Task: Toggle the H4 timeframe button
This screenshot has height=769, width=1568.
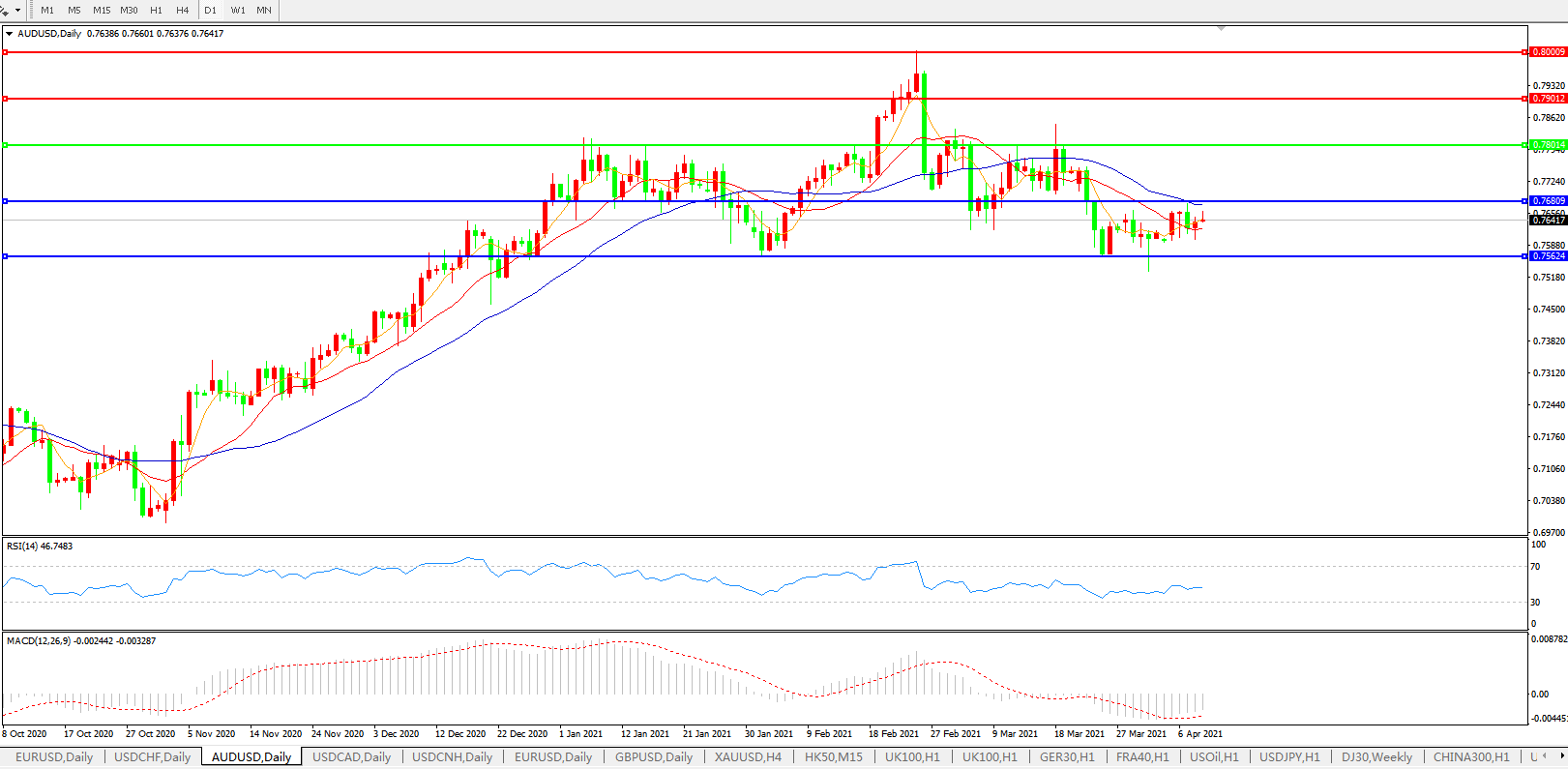Action: tap(183, 11)
